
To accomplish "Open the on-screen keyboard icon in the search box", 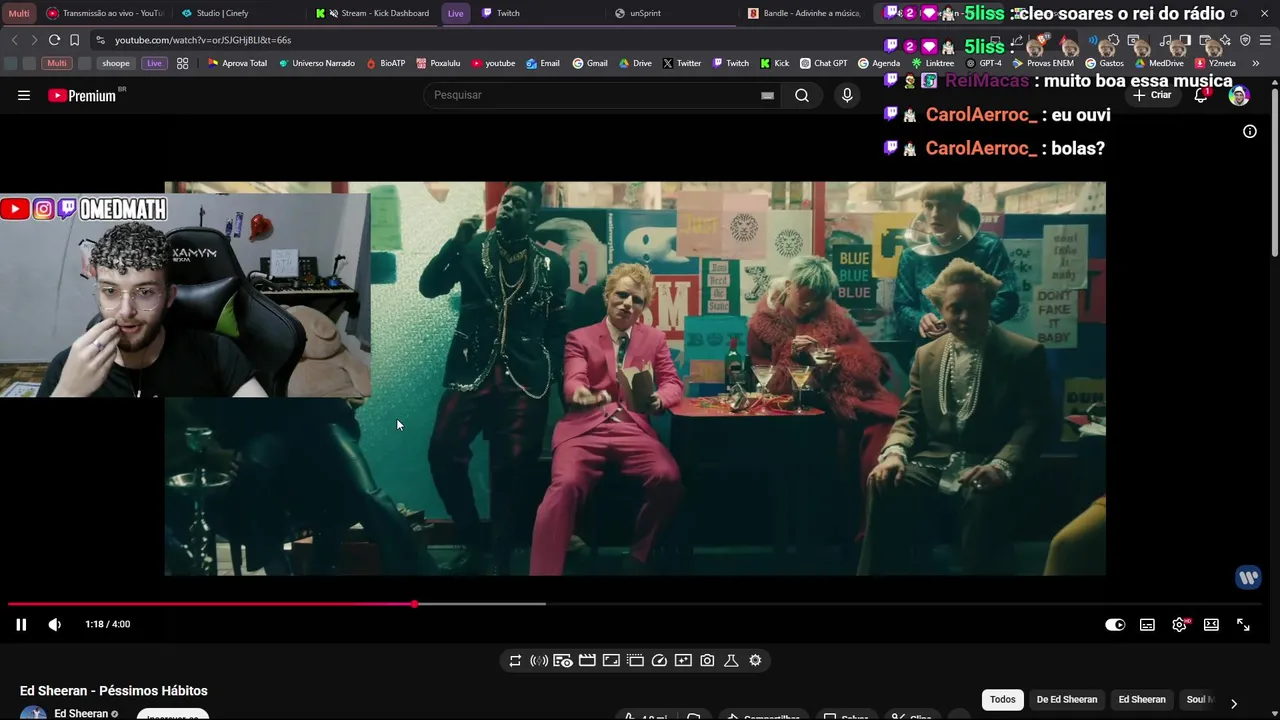I will (x=767, y=95).
